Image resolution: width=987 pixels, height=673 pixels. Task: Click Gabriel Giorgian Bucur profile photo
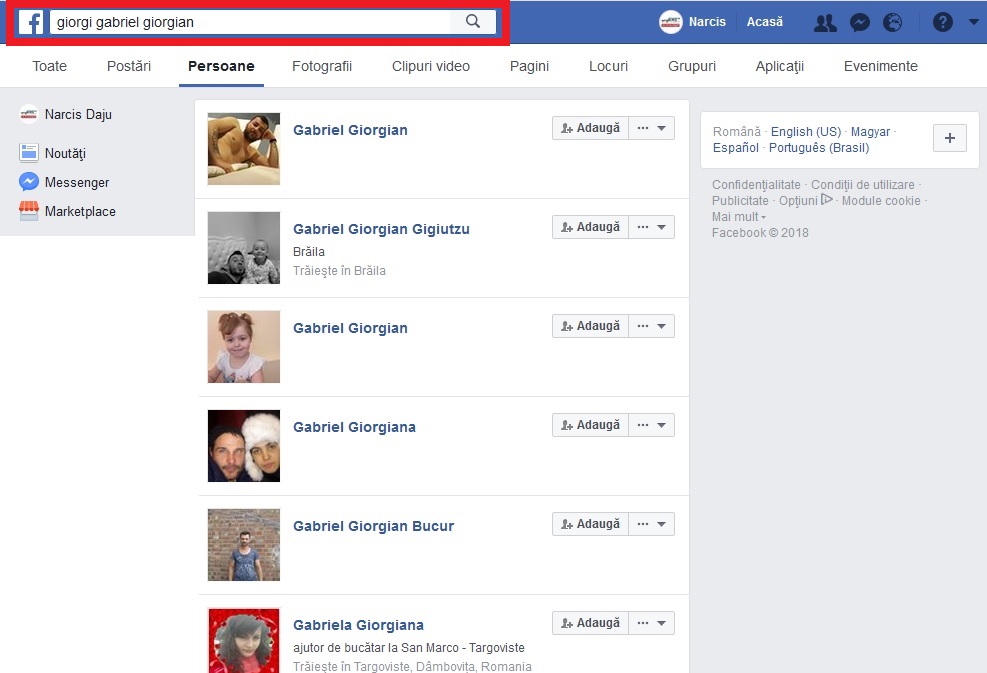coord(244,545)
